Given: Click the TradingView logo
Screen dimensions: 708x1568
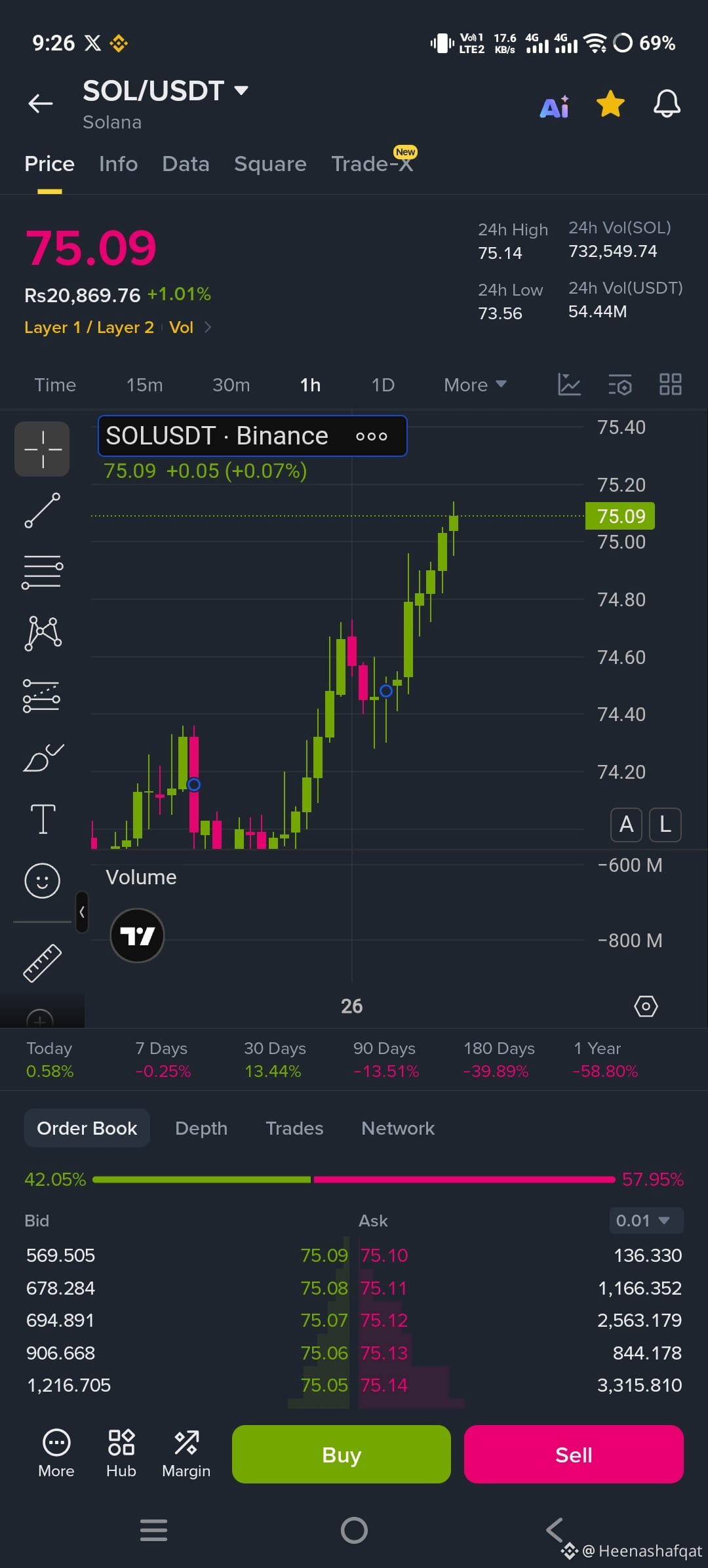Looking at the screenshot, I should point(137,935).
